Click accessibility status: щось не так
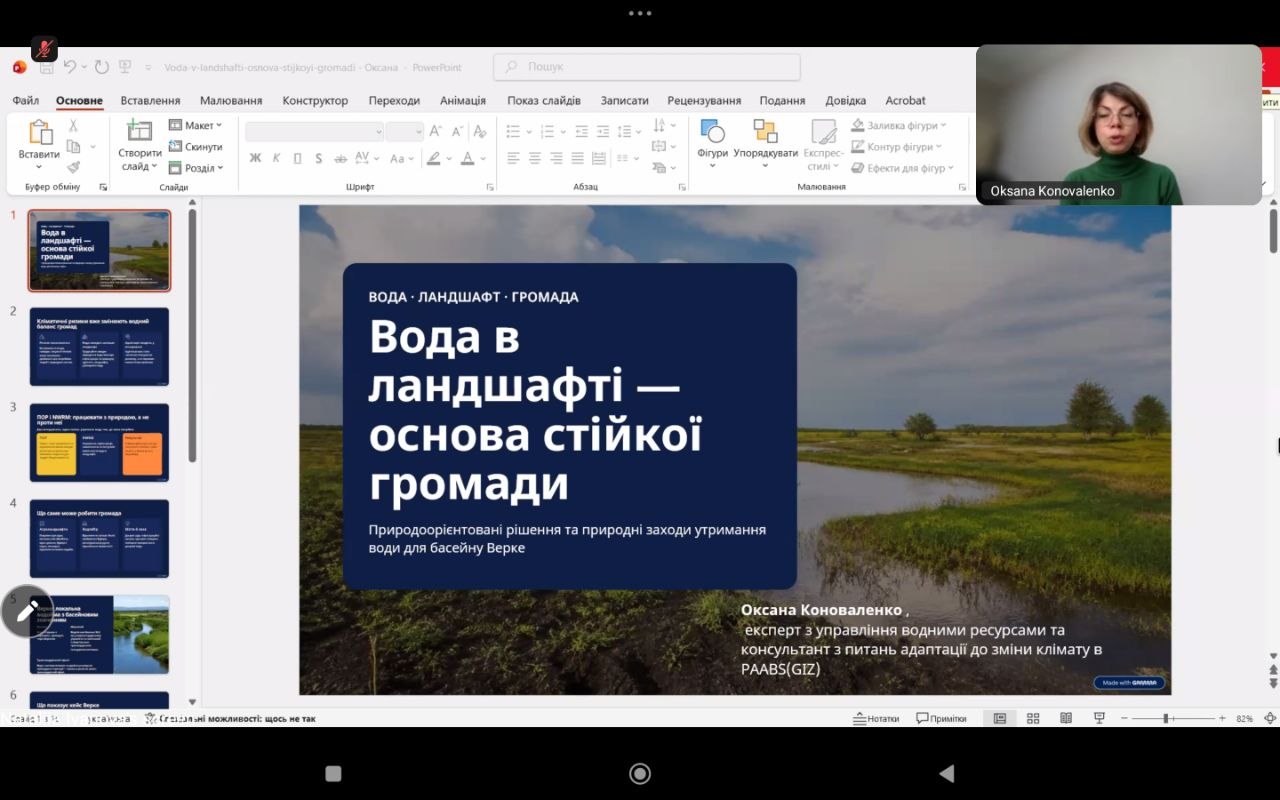The image size is (1280, 800). 230,718
